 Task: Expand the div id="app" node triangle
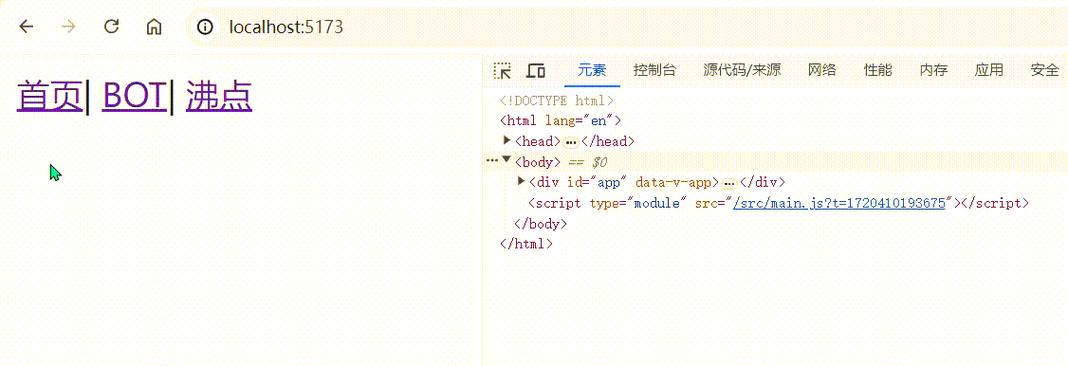click(522, 181)
